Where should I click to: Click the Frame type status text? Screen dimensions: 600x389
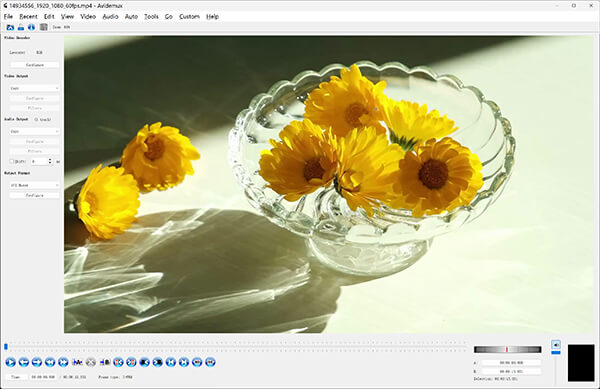[116, 377]
